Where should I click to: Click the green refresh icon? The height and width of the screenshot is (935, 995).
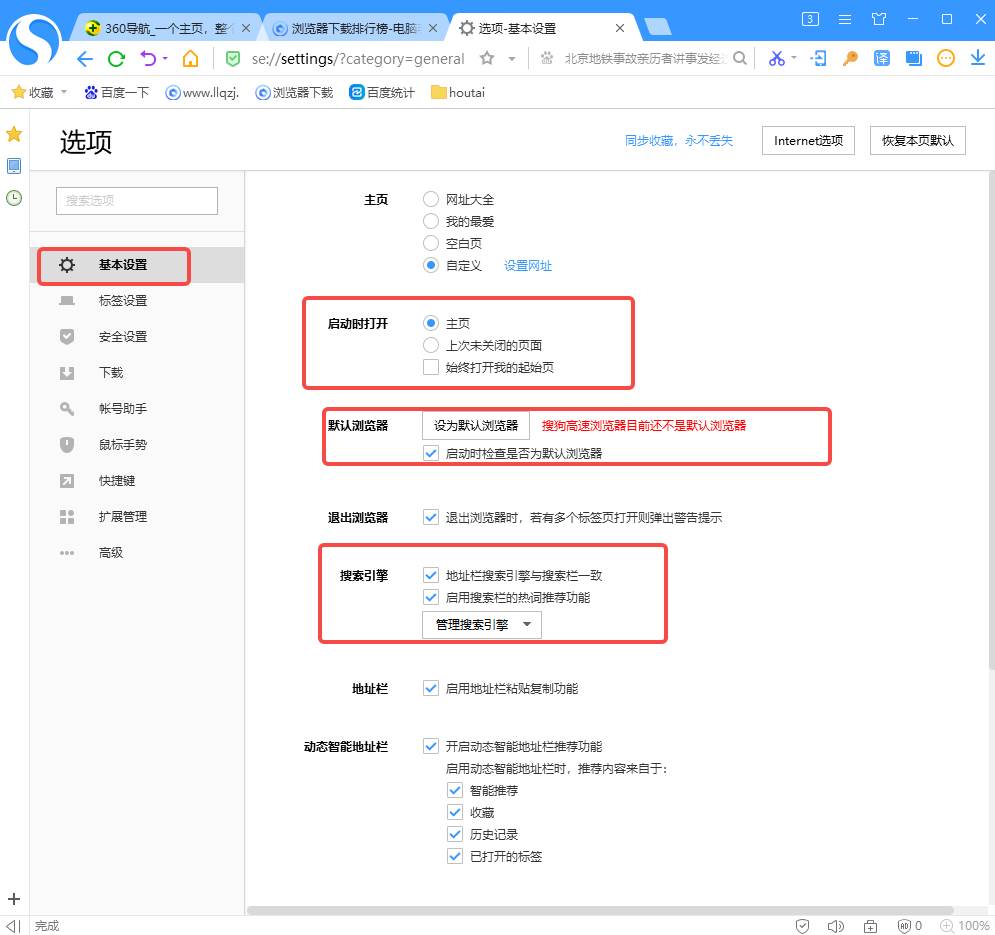116,59
